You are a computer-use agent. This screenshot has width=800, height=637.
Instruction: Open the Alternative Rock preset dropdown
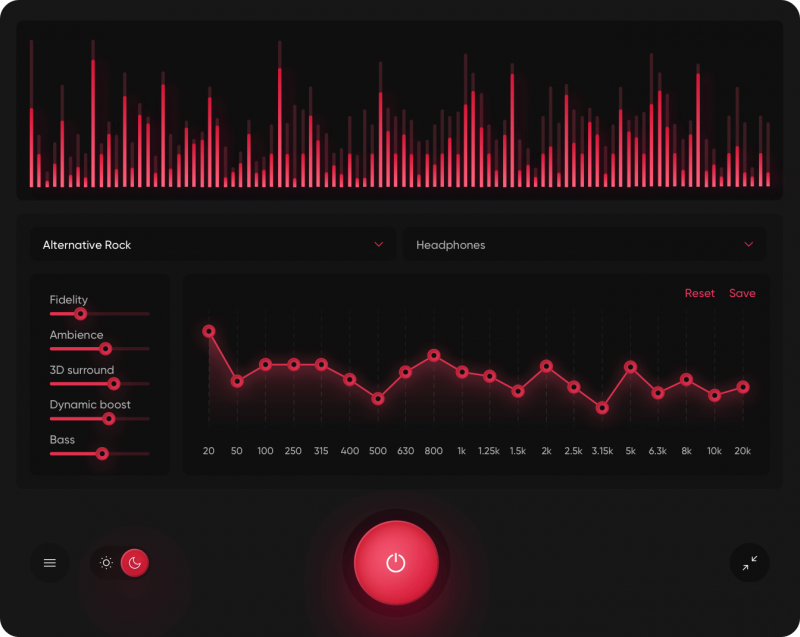(x=212, y=244)
